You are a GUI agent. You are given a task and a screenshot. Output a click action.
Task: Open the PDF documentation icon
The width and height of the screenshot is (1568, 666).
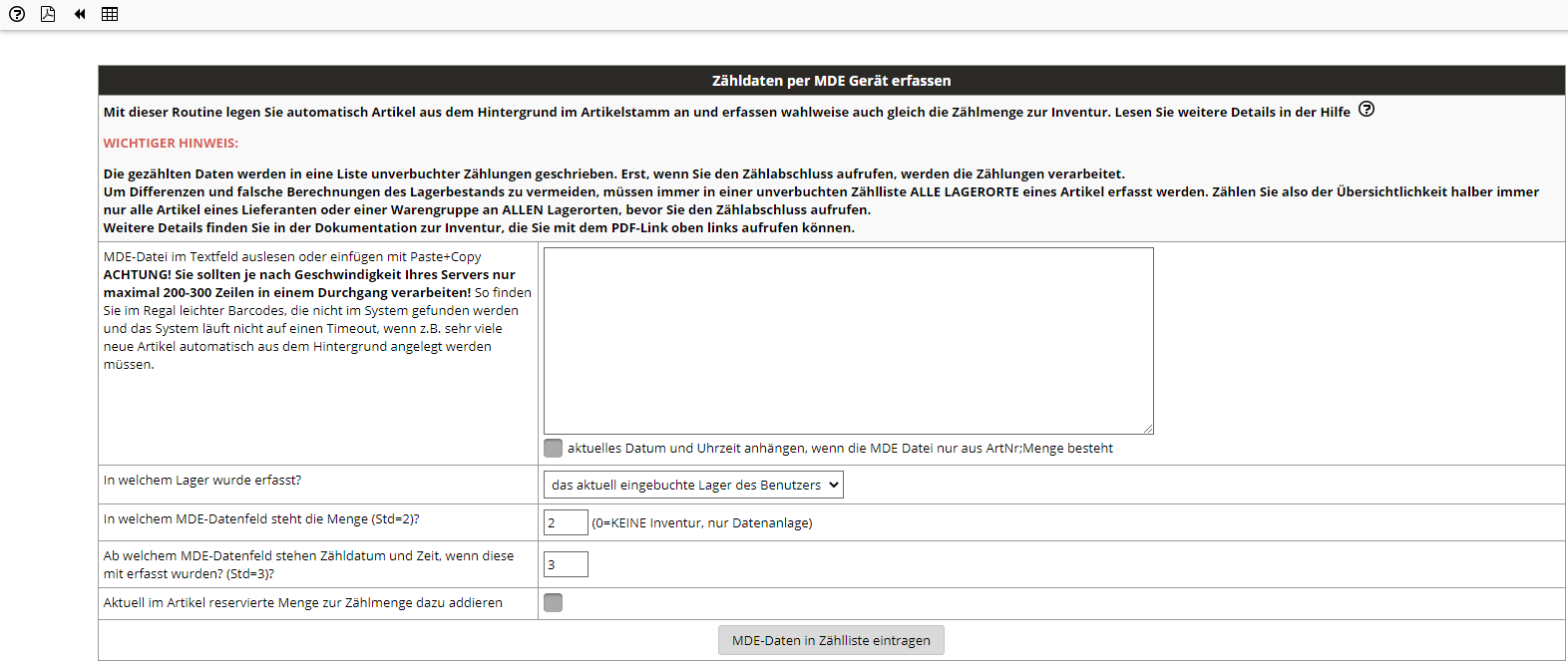(48, 14)
